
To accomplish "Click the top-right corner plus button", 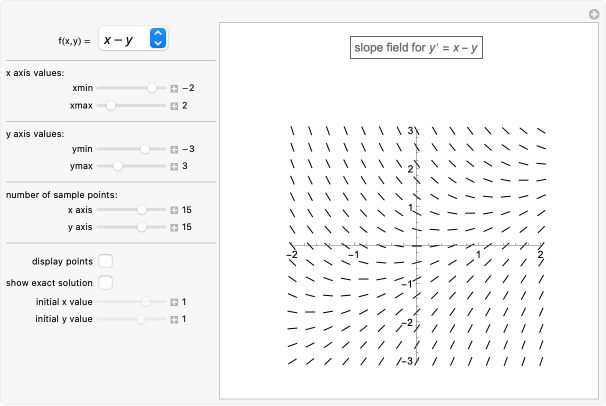I will tap(594, 13).
